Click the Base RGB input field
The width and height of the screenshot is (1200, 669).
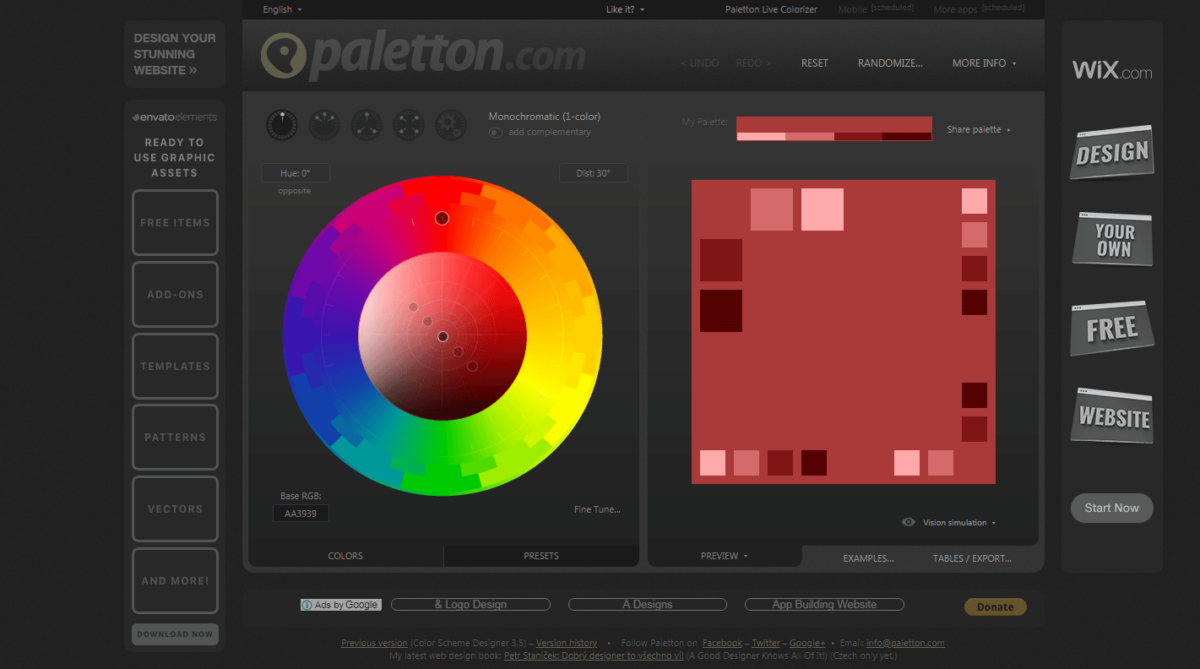click(301, 513)
